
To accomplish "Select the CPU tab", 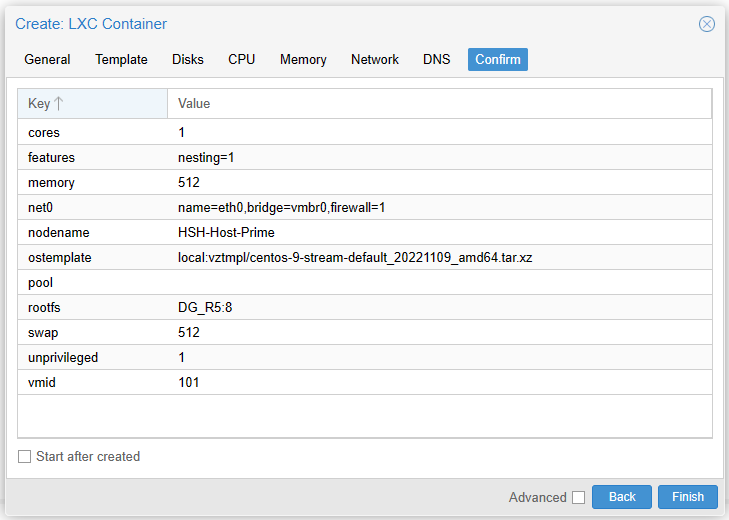I will point(241,60).
